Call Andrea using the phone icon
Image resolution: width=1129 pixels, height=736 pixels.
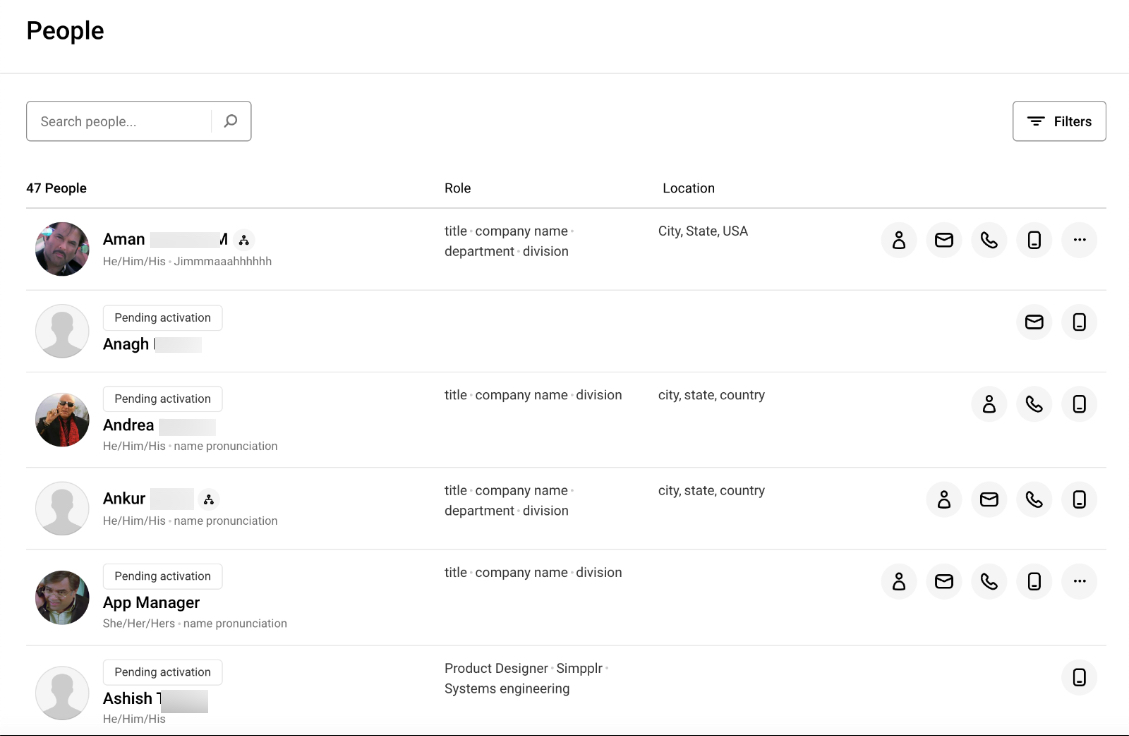[x=1034, y=404]
